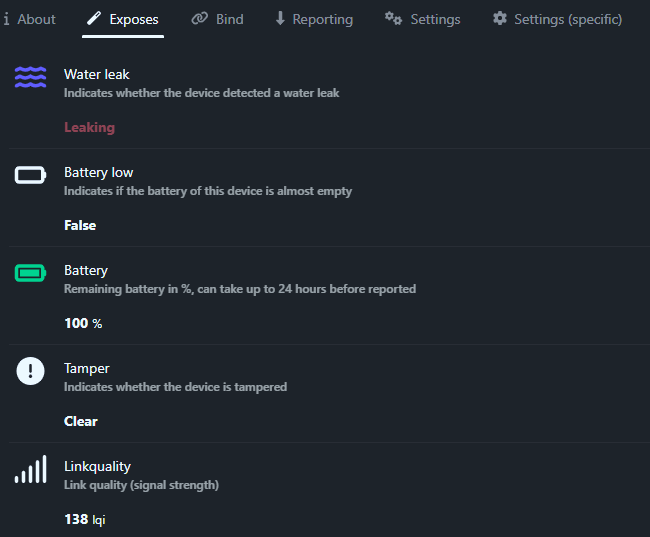This screenshot has height=537, width=650.
Task: Click the empty battery low icon
Action: pos(31,176)
